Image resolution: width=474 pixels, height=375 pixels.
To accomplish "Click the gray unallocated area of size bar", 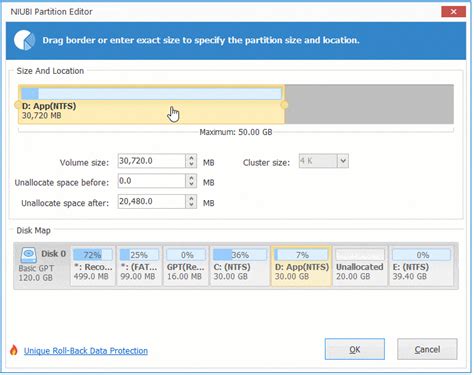I will click(x=369, y=104).
